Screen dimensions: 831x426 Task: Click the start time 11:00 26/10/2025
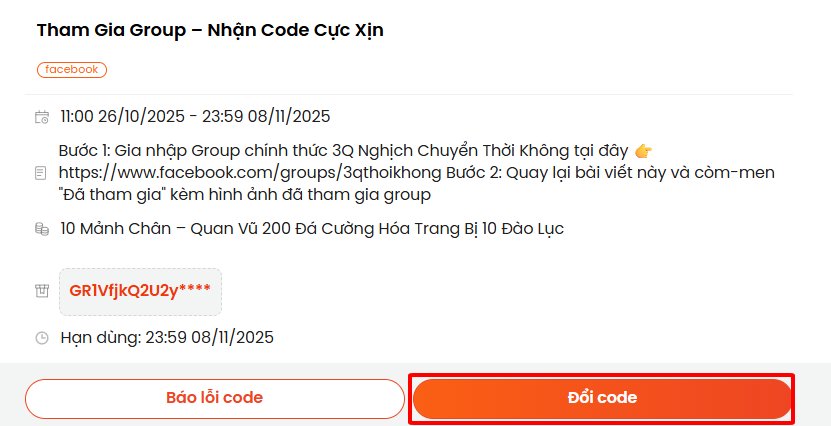point(123,116)
